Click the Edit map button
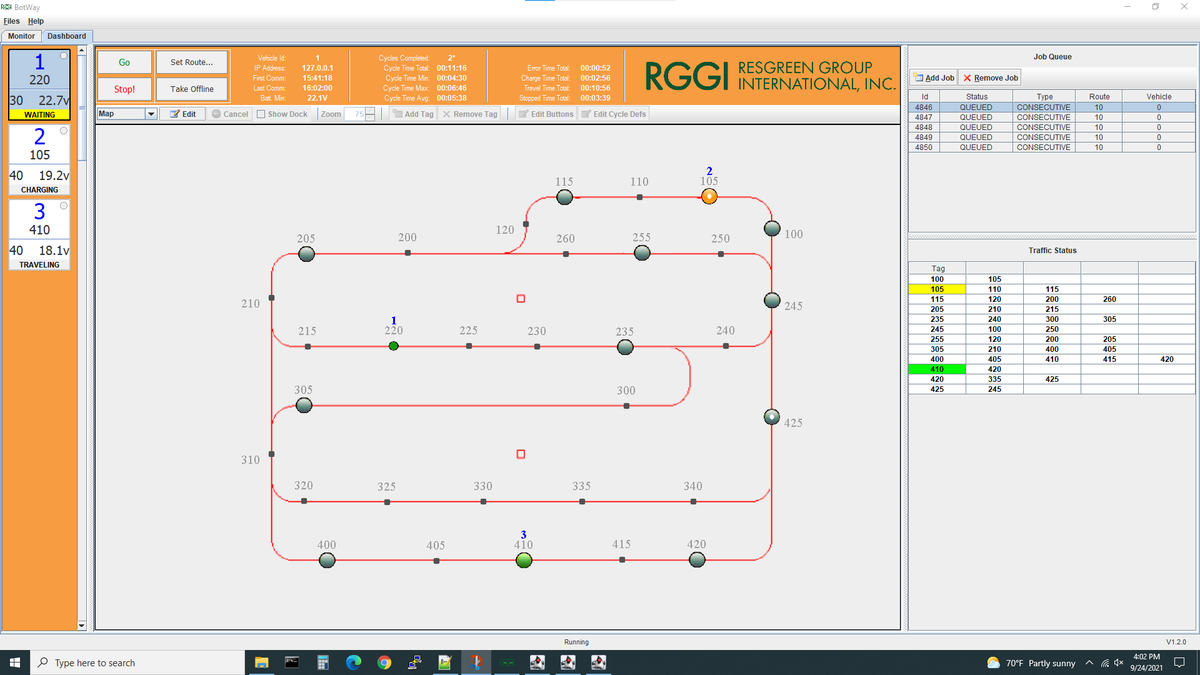Screen dimensions: 1200x675 [184, 114]
